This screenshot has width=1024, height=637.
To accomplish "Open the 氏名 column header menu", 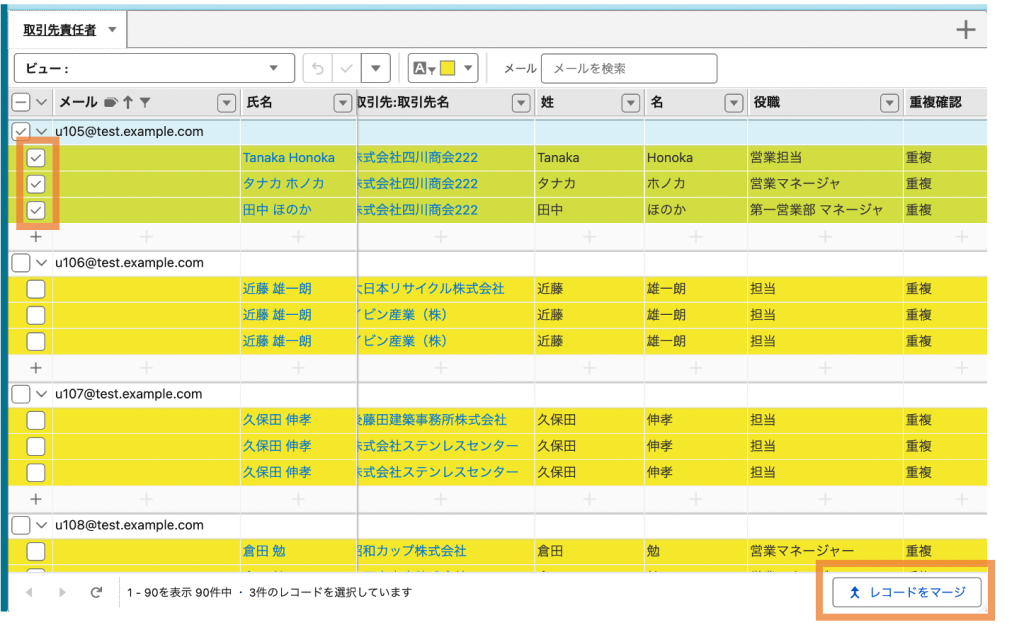I will (x=342, y=102).
